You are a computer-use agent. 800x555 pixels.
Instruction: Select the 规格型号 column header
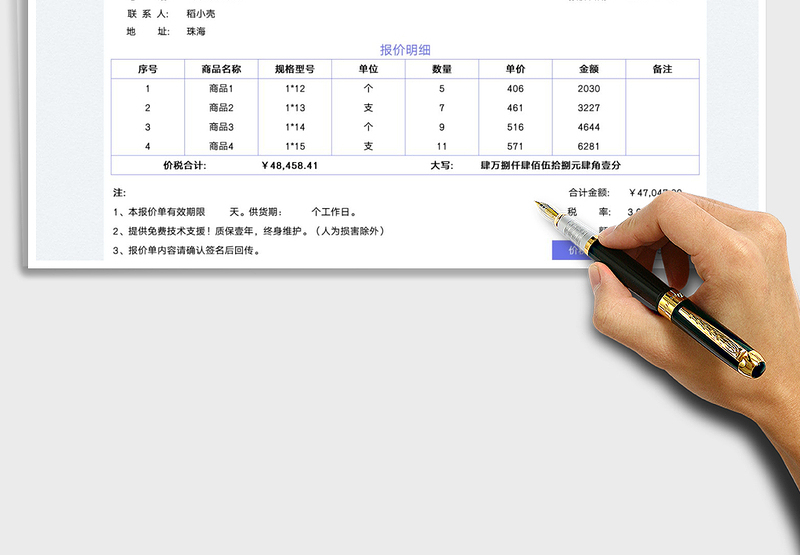(295, 69)
